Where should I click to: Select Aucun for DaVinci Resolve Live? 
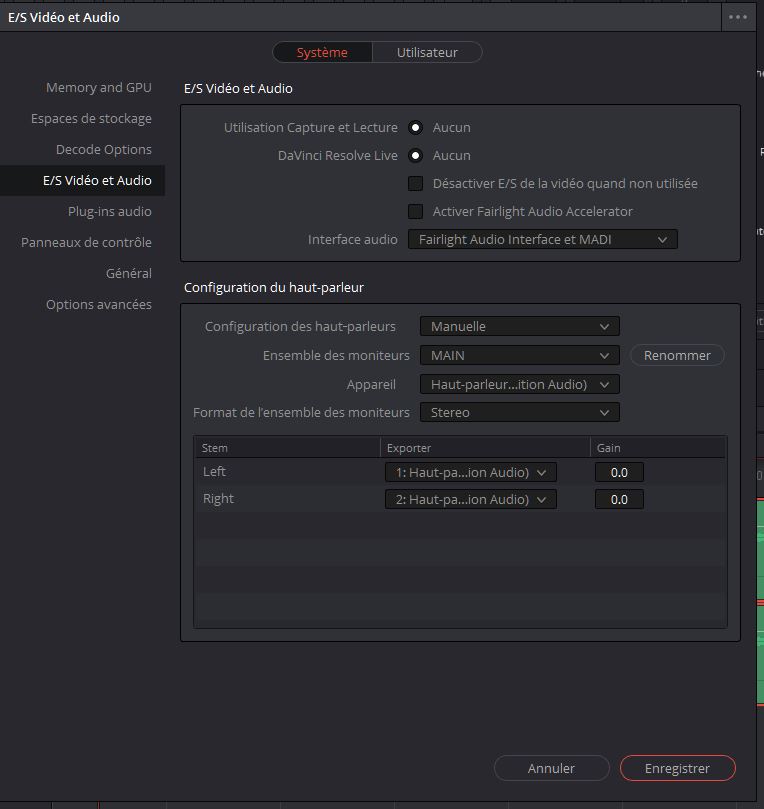tap(416, 155)
